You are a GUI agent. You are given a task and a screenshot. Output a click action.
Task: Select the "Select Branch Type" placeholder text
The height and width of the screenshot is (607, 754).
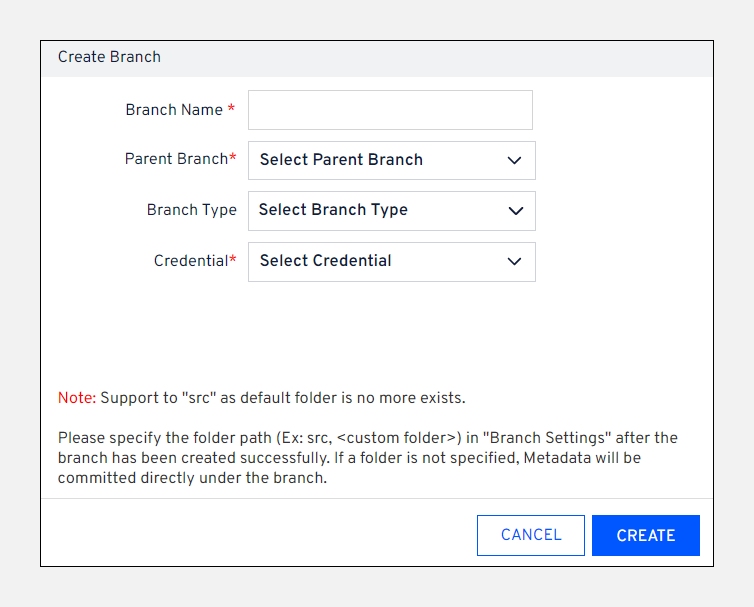coord(333,210)
